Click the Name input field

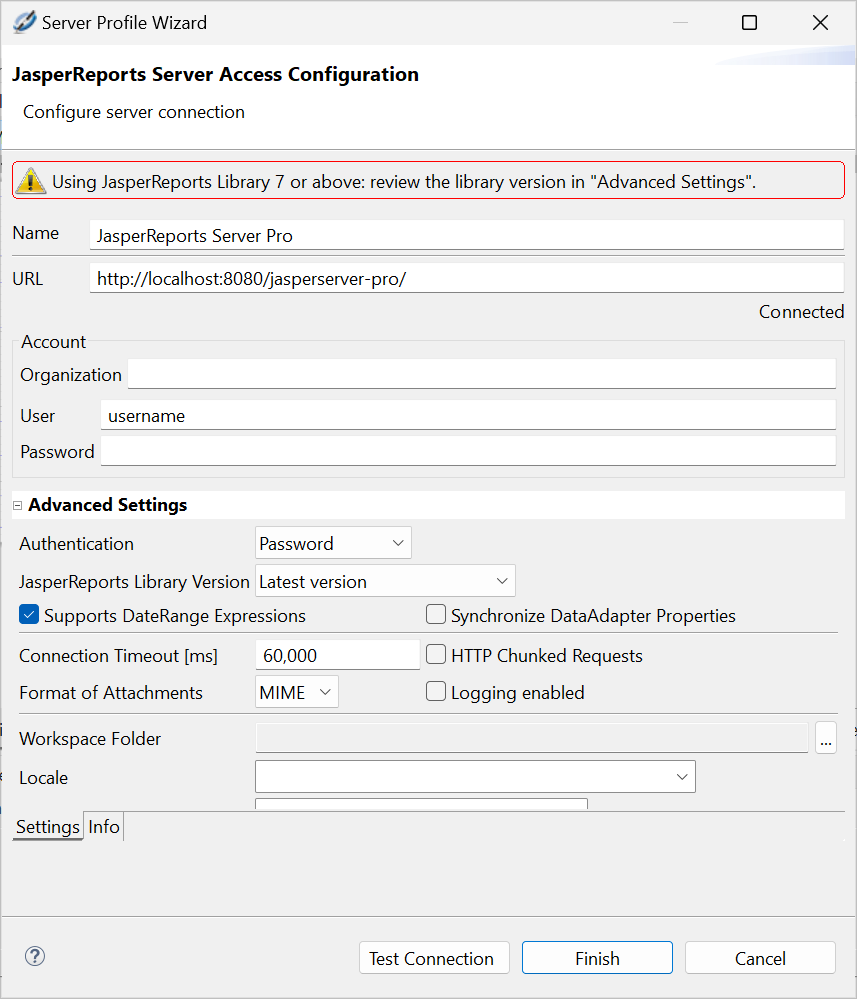point(466,235)
